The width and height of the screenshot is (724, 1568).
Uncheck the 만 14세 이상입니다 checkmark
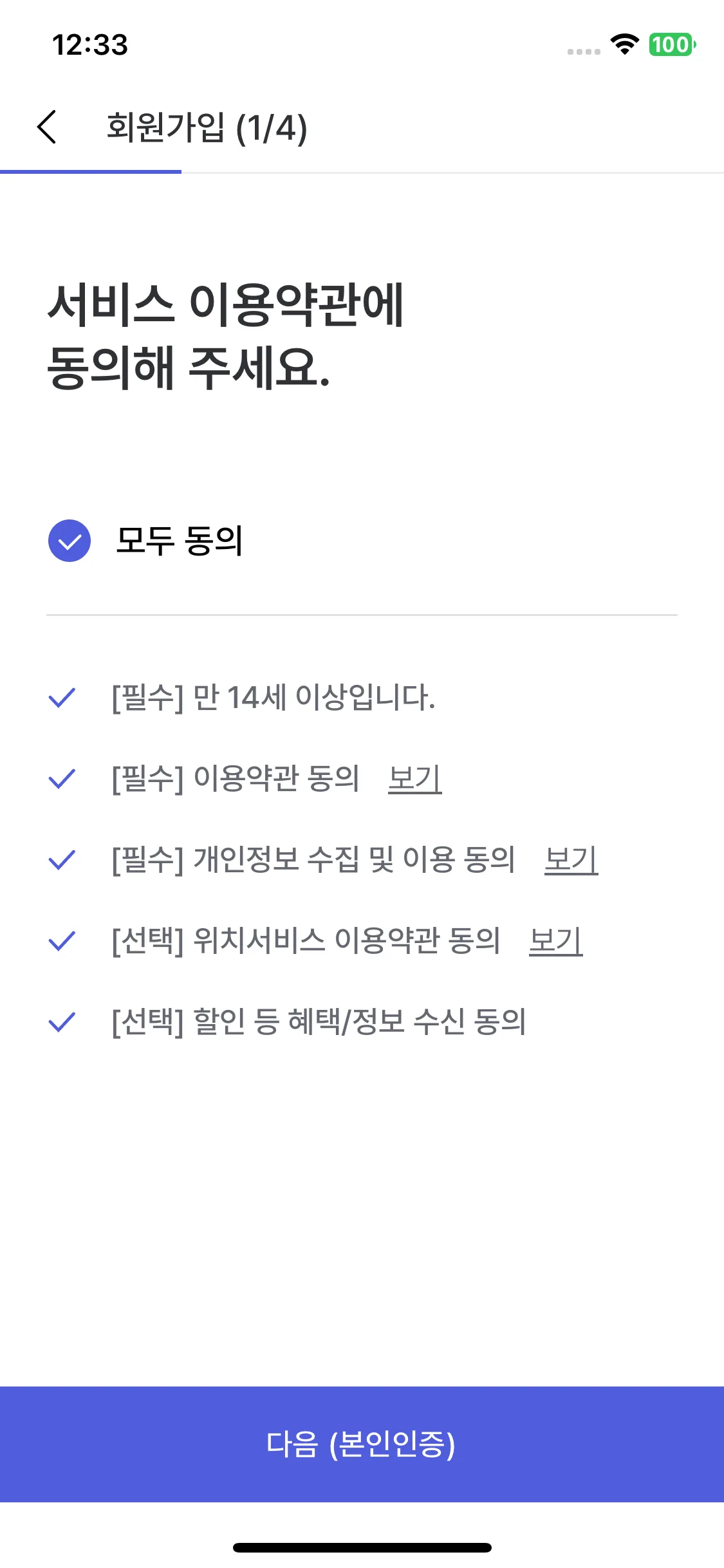point(62,698)
